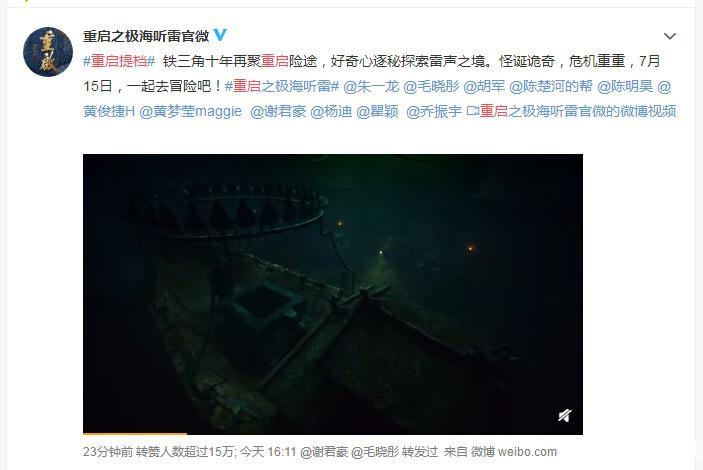Open the account name 重启之极海听雷官微

click(146, 35)
